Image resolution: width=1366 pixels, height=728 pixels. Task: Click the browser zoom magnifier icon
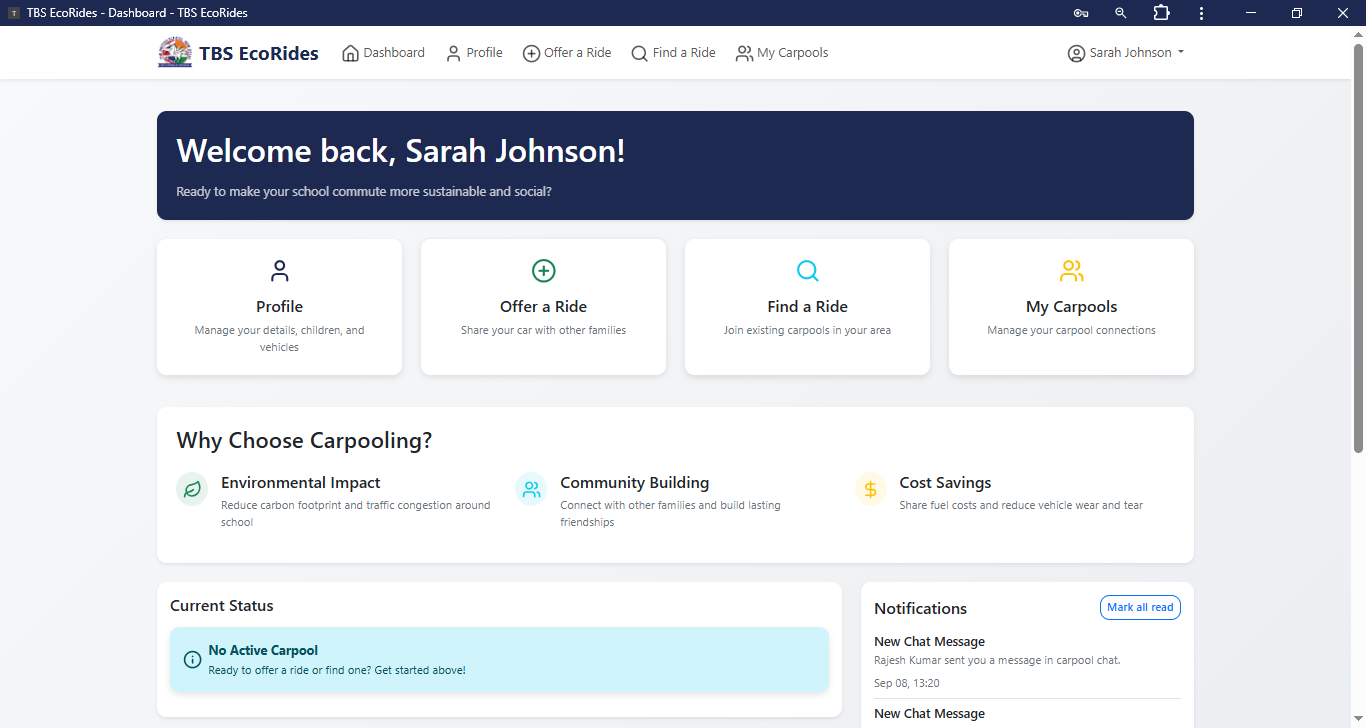1121,13
